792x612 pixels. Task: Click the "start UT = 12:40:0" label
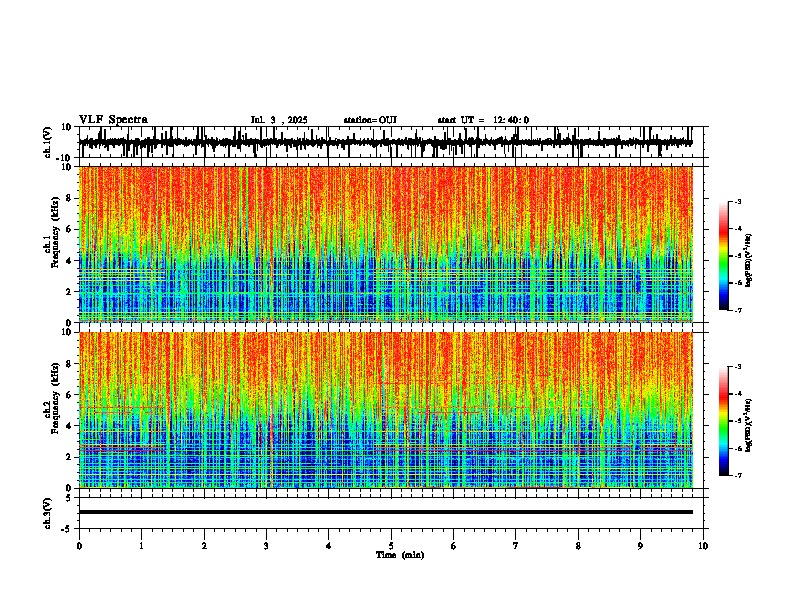point(483,120)
